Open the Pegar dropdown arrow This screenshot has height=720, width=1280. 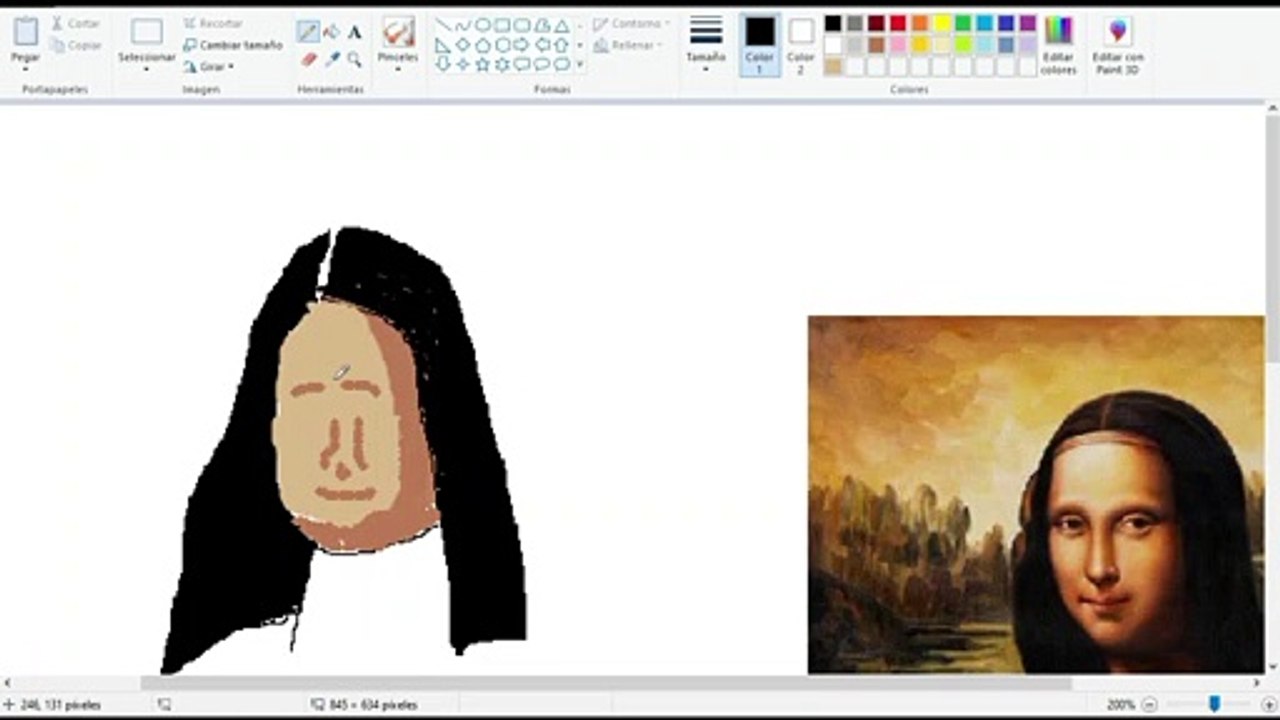pos(26,69)
